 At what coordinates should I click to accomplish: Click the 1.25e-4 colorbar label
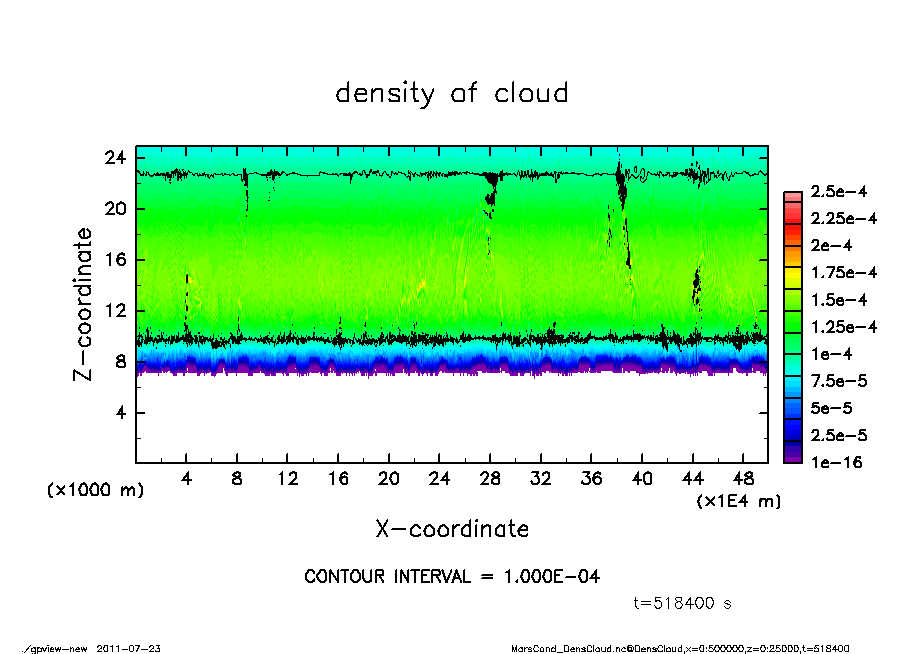tap(843, 327)
